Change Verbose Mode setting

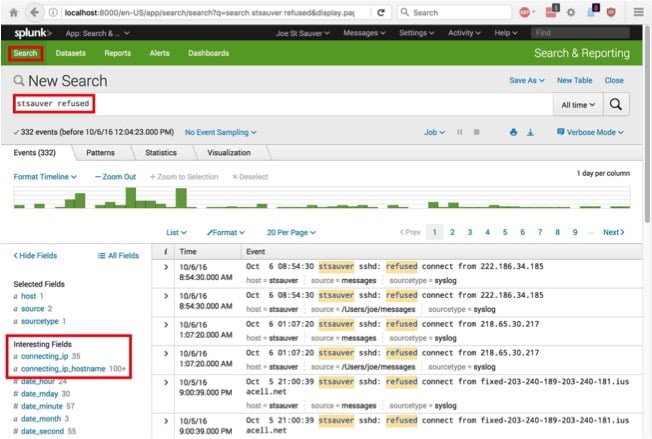click(590, 132)
